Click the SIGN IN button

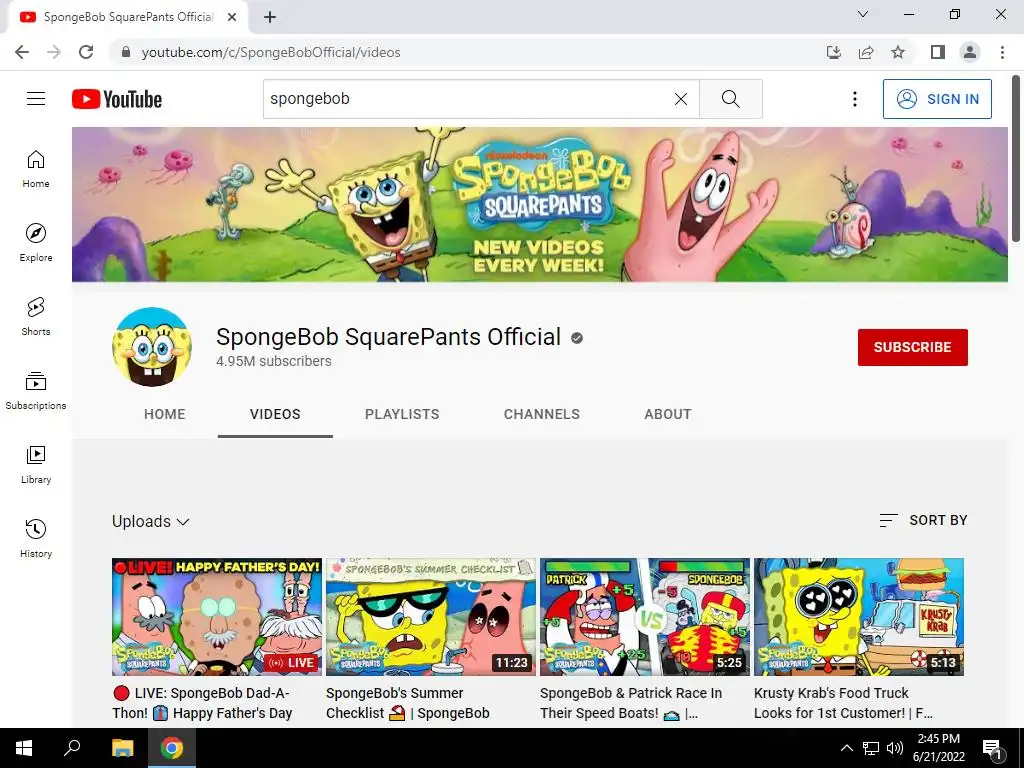[937, 99]
